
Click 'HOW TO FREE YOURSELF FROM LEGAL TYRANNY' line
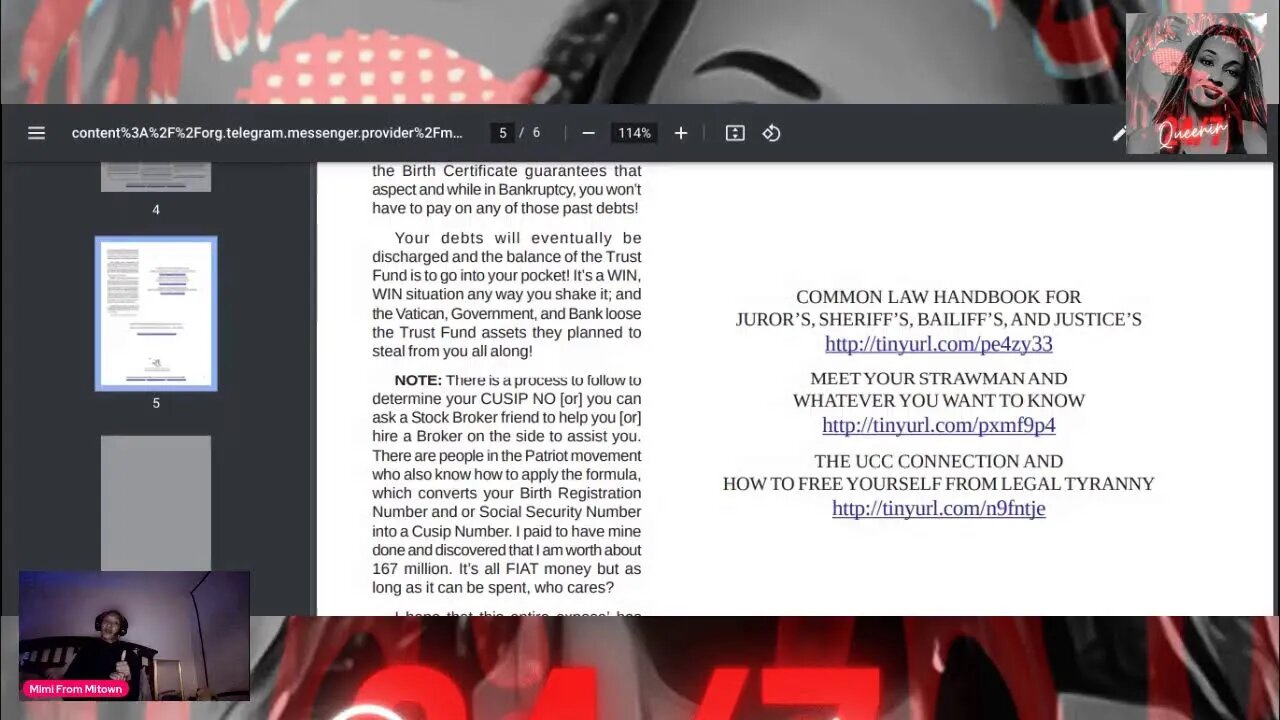[x=939, y=484]
